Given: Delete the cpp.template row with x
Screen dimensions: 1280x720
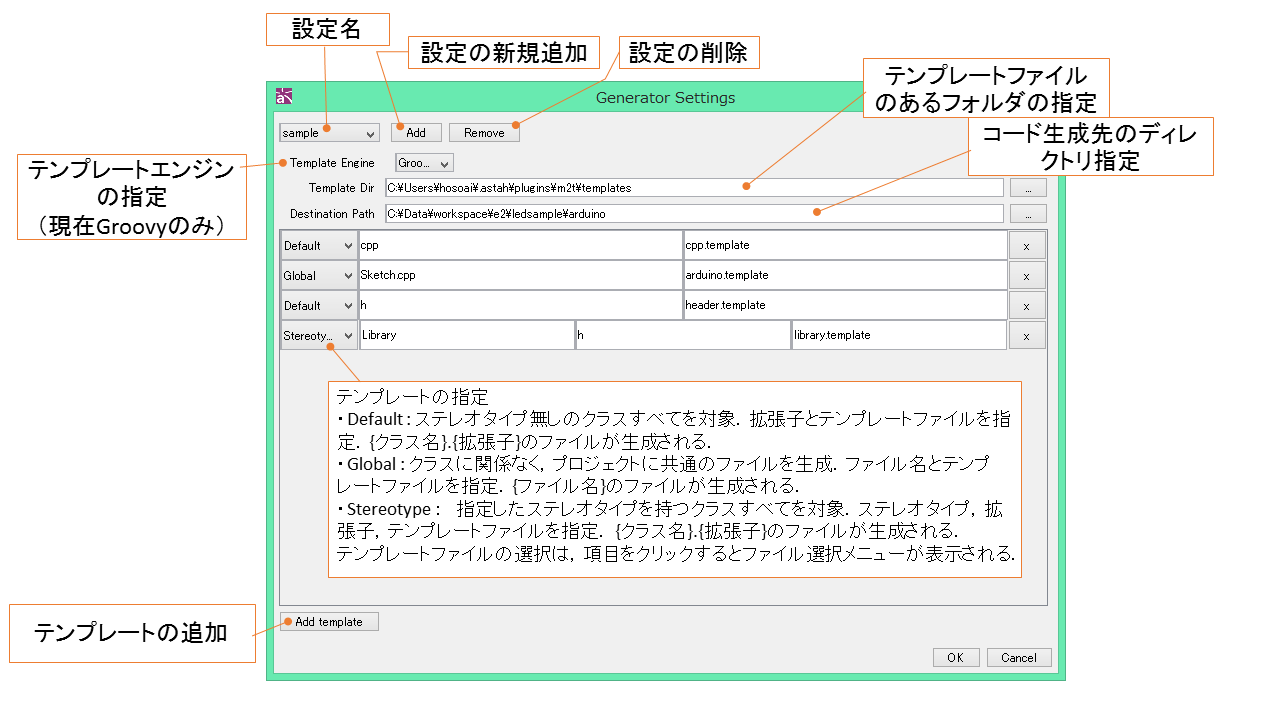Looking at the screenshot, I should click(x=1027, y=245).
